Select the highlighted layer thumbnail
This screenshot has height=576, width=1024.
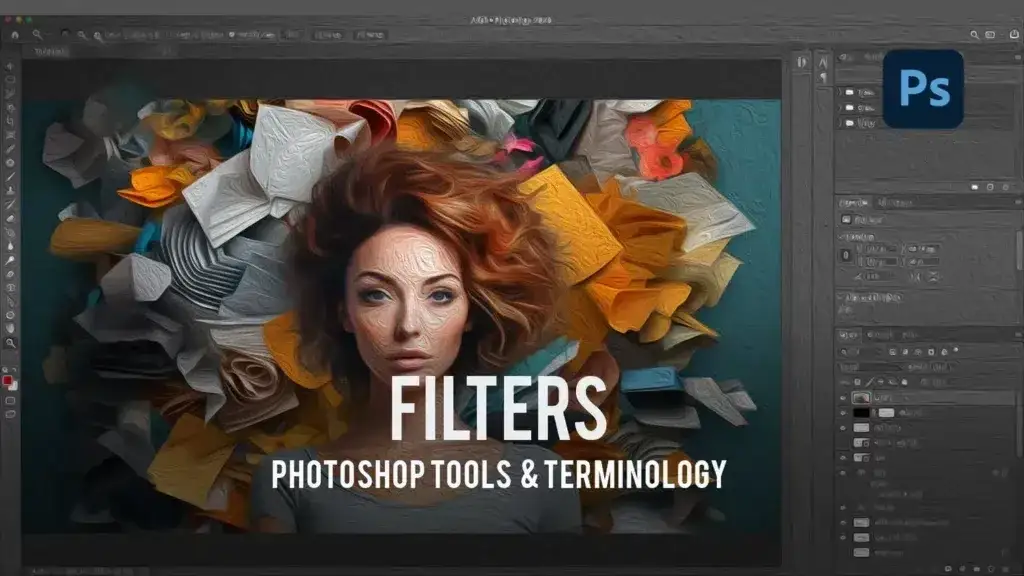[861, 397]
